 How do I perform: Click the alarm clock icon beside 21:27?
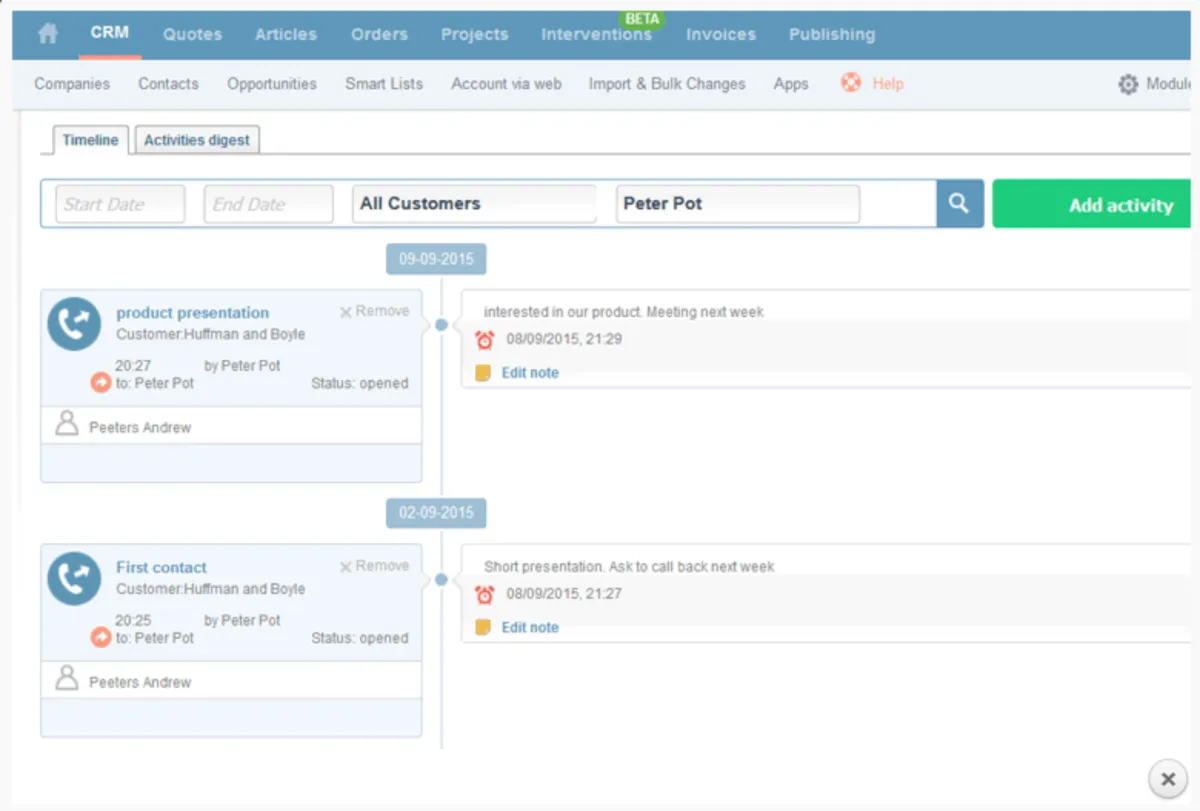[x=485, y=595]
